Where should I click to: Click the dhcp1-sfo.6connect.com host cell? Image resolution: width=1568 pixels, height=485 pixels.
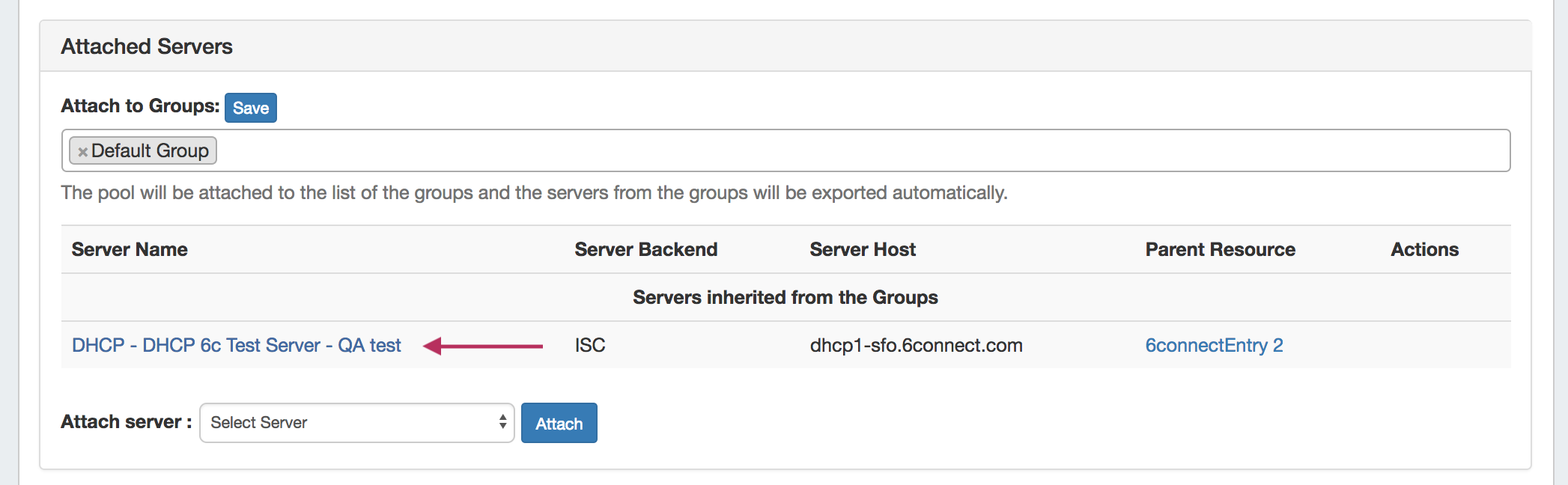916,345
